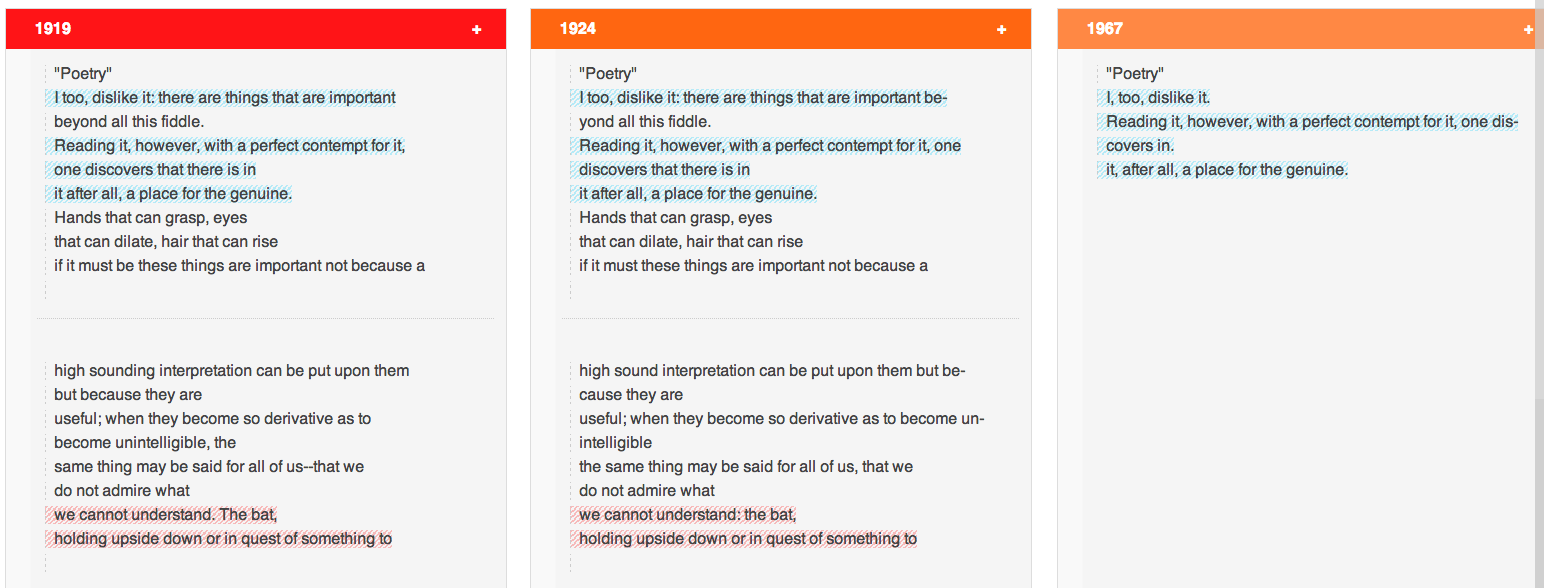
Task: Click highlighted "I too, dislike it" line in 1919 column
Action: pyautogui.click(x=225, y=98)
